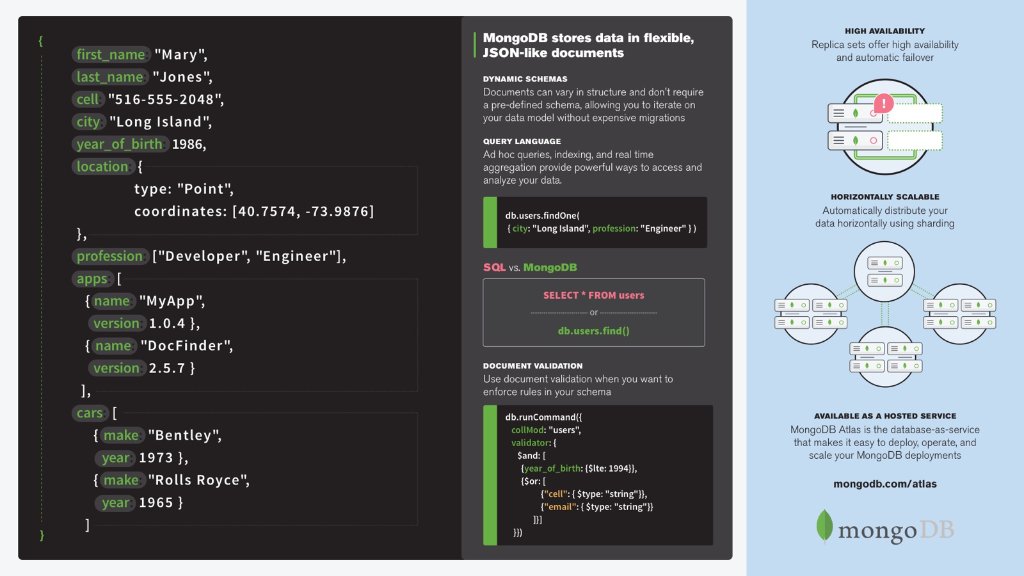This screenshot has width=1024, height=576.
Task: Click the HIGH AVAILABILITY heading
Action: 884,31
